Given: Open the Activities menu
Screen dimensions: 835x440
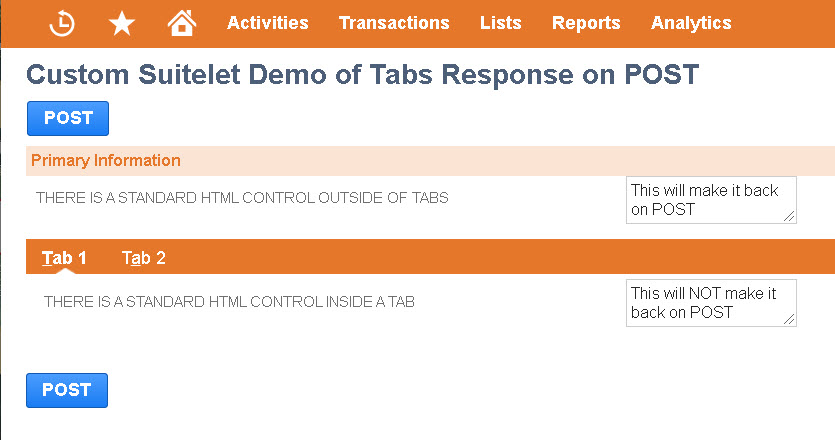Looking at the screenshot, I should tap(268, 23).
